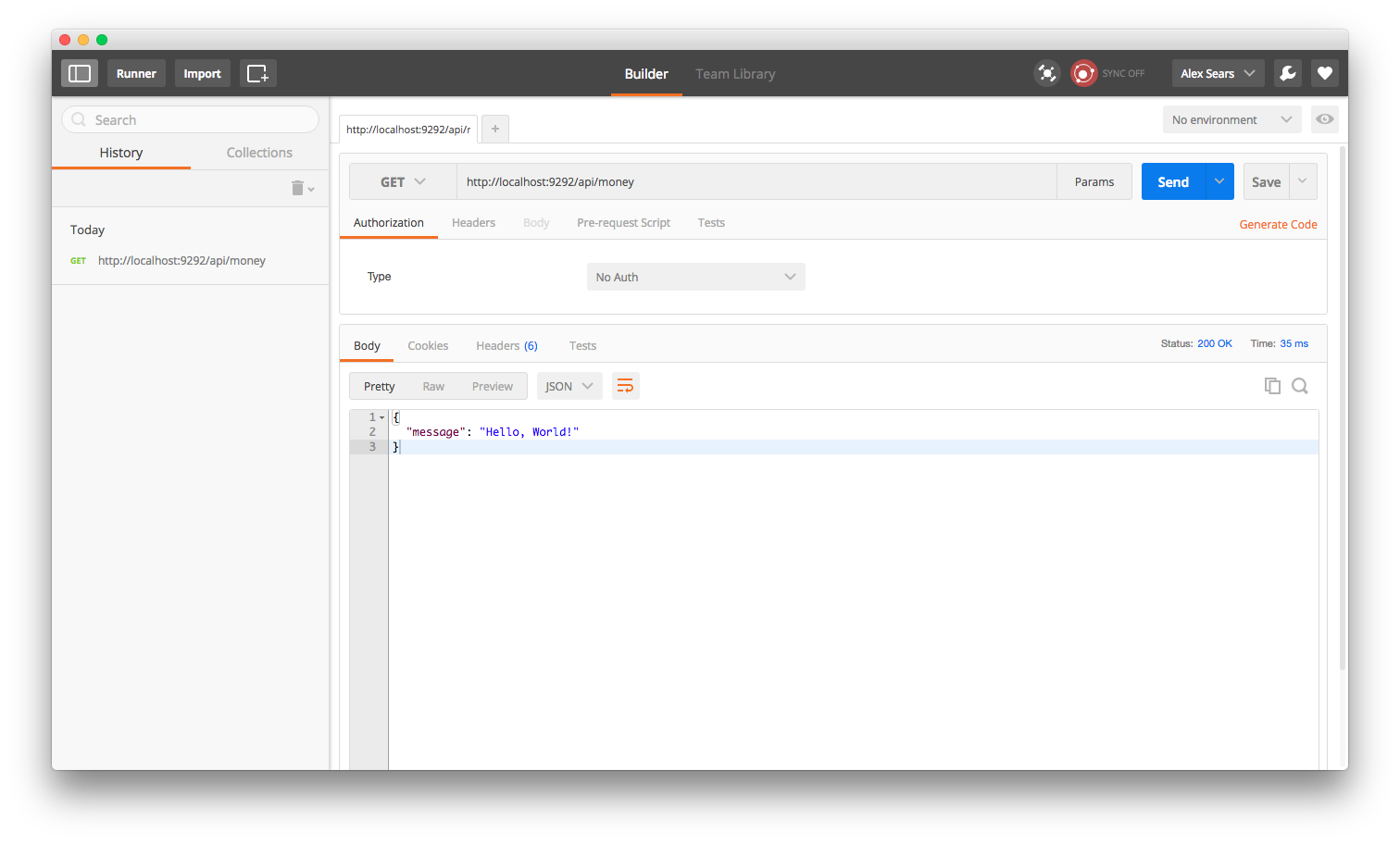Screen dimensions: 1400x844
Task: Select the History sidebar tab
Action: point(121,153)
